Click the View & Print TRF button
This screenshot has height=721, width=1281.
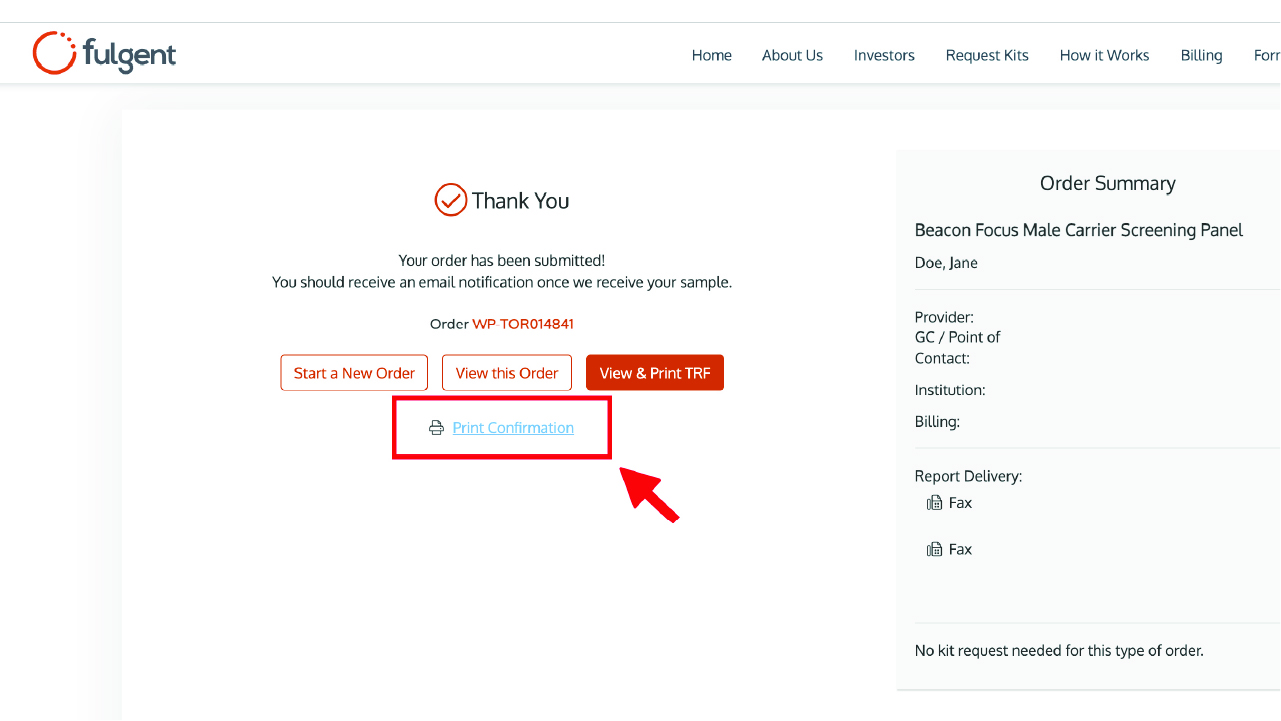[x=655, y=372]
